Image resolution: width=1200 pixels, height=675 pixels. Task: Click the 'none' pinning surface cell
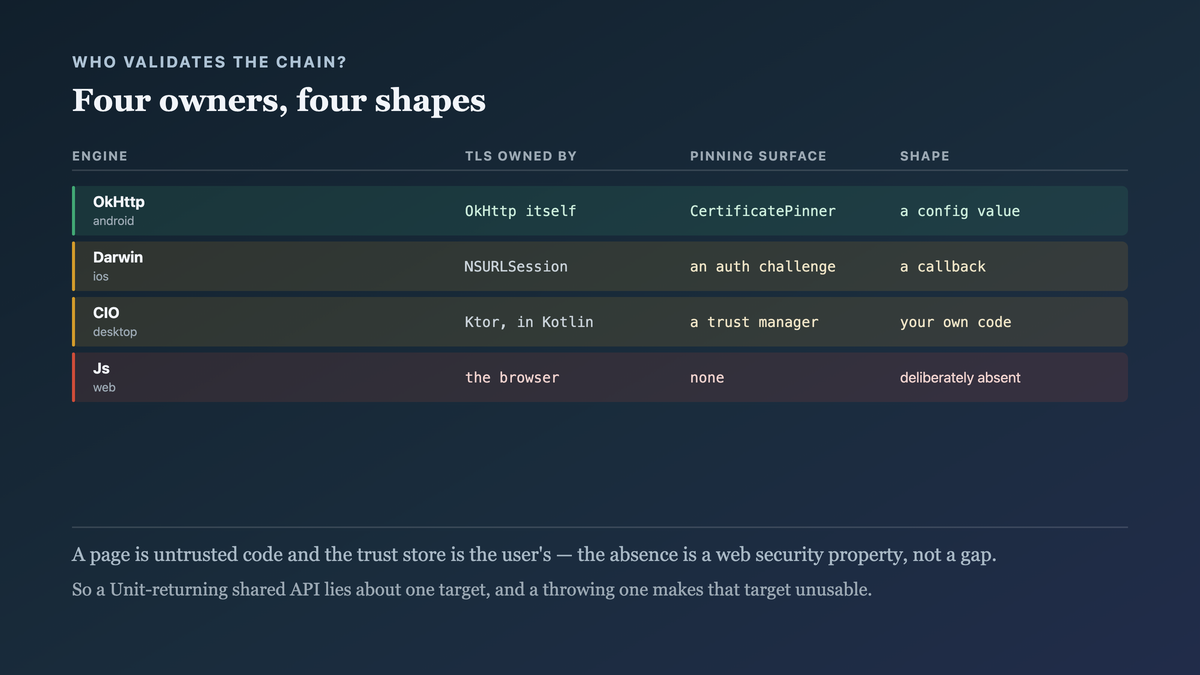(x=707, y=378)
